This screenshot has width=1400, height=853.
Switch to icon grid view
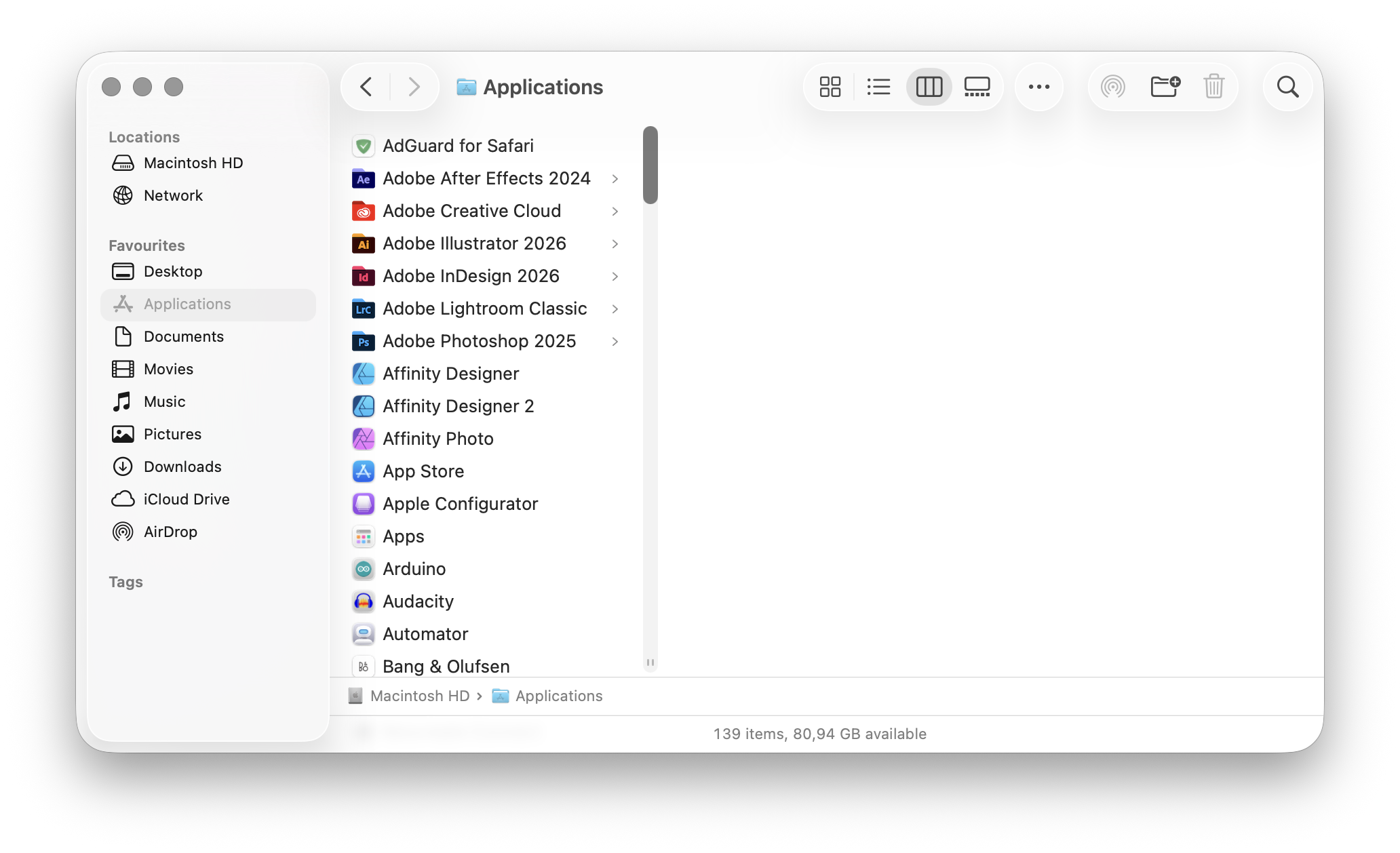coord(830,87)
